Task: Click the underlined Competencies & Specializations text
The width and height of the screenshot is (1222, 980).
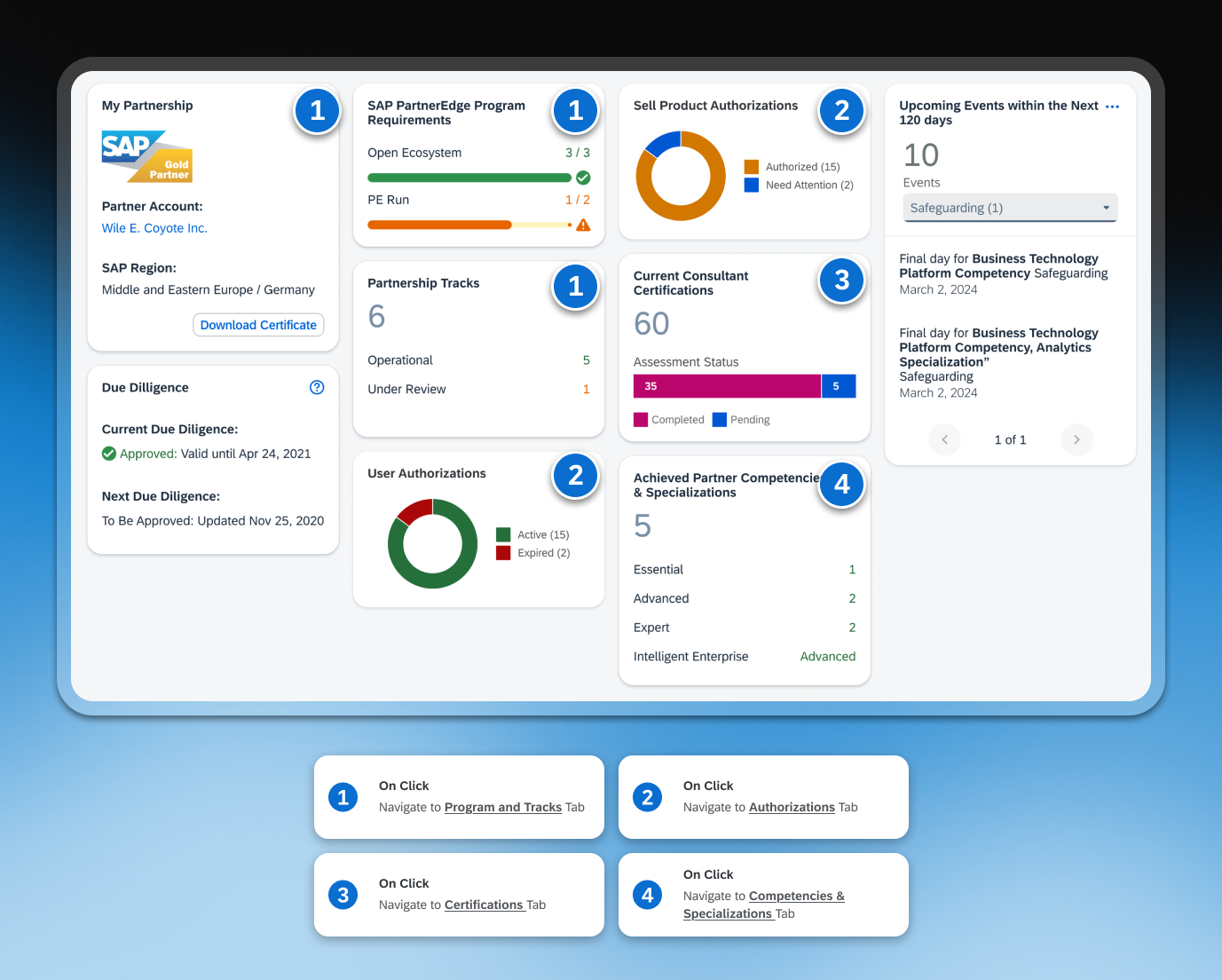Action: pos(764,905)
